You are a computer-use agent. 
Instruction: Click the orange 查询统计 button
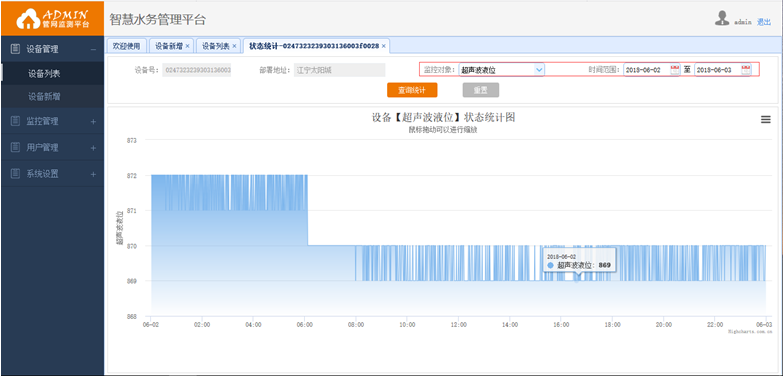412,90
